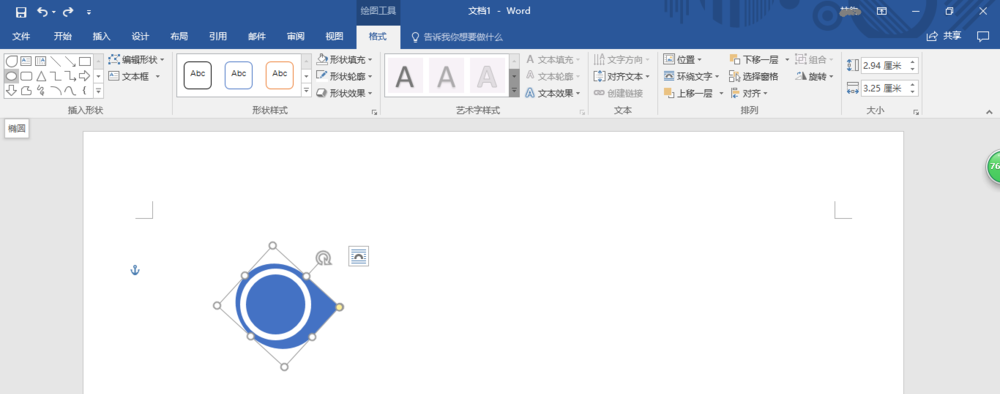Apply the orange outline Abc shape style
This screenshot has height=394, width=1000.
point(279,75)
